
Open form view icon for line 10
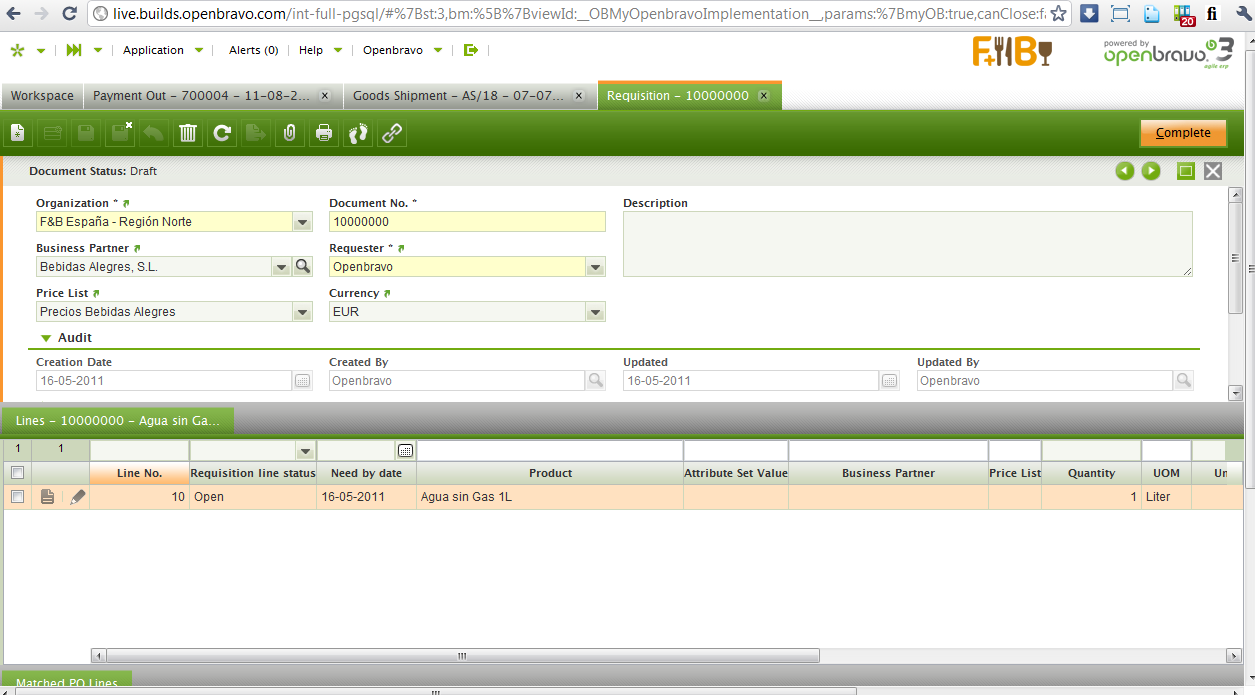(x=47, y=497)
